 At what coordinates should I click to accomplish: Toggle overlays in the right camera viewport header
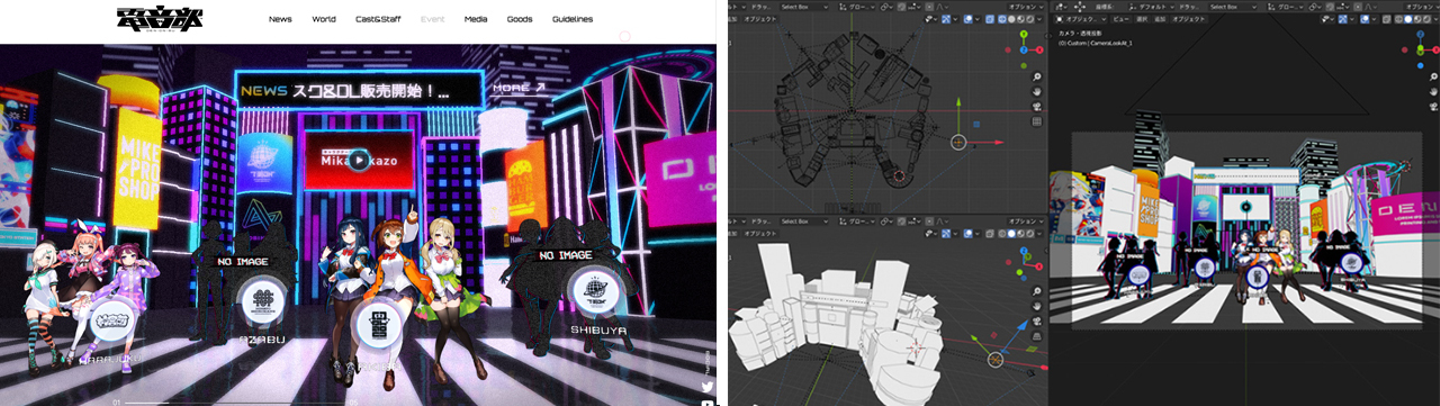coord(1365,19)
